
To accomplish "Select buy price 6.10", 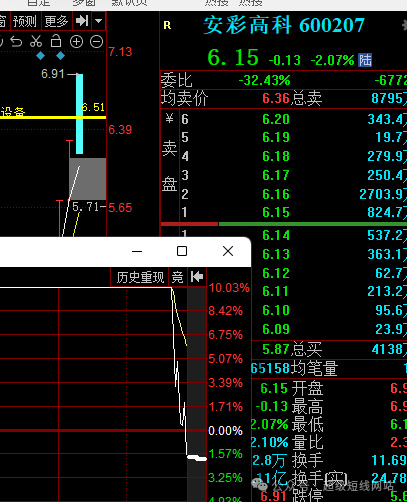I will [x=276, y=310].
